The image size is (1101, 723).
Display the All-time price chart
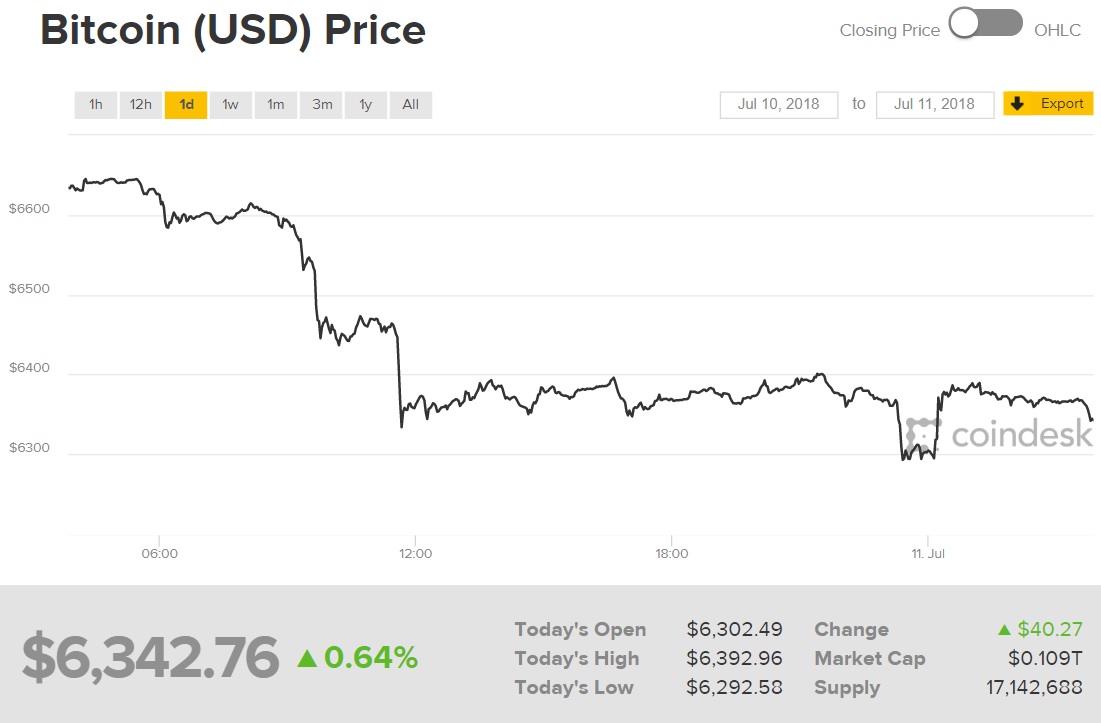pyautogui.click(x=410, y=104)
